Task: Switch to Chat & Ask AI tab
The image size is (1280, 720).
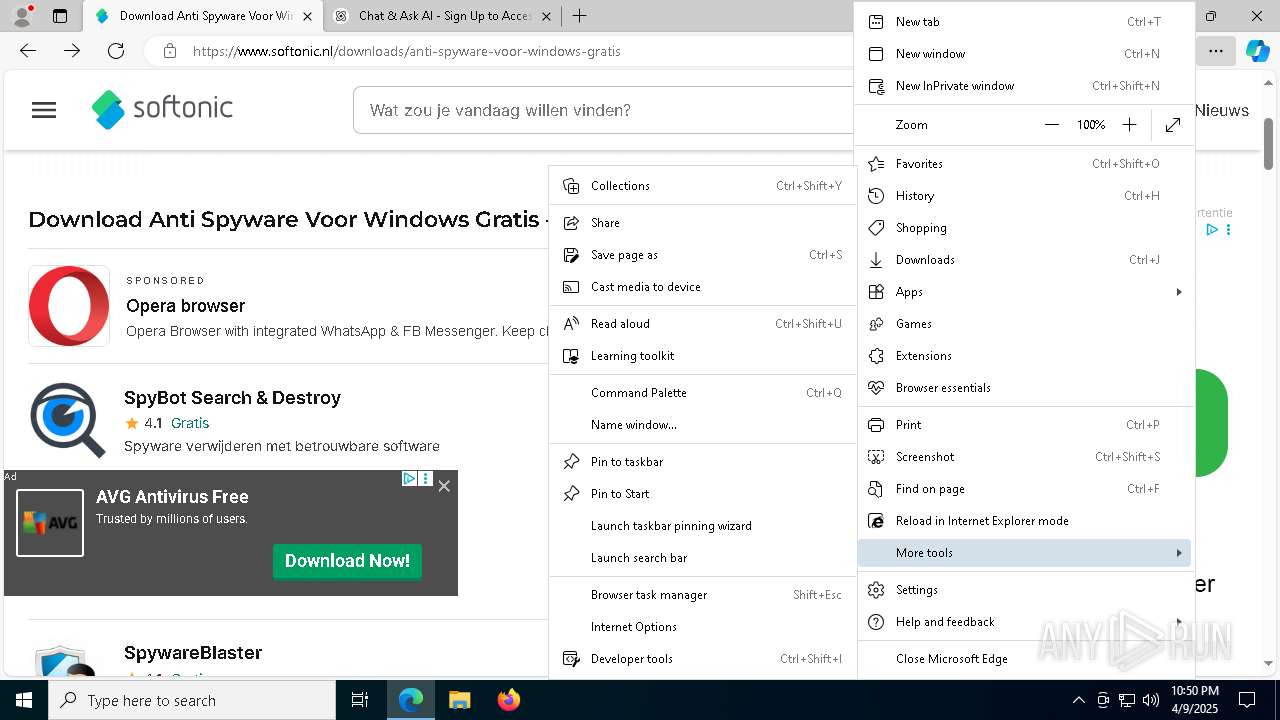Action: [x=443, y=16]
